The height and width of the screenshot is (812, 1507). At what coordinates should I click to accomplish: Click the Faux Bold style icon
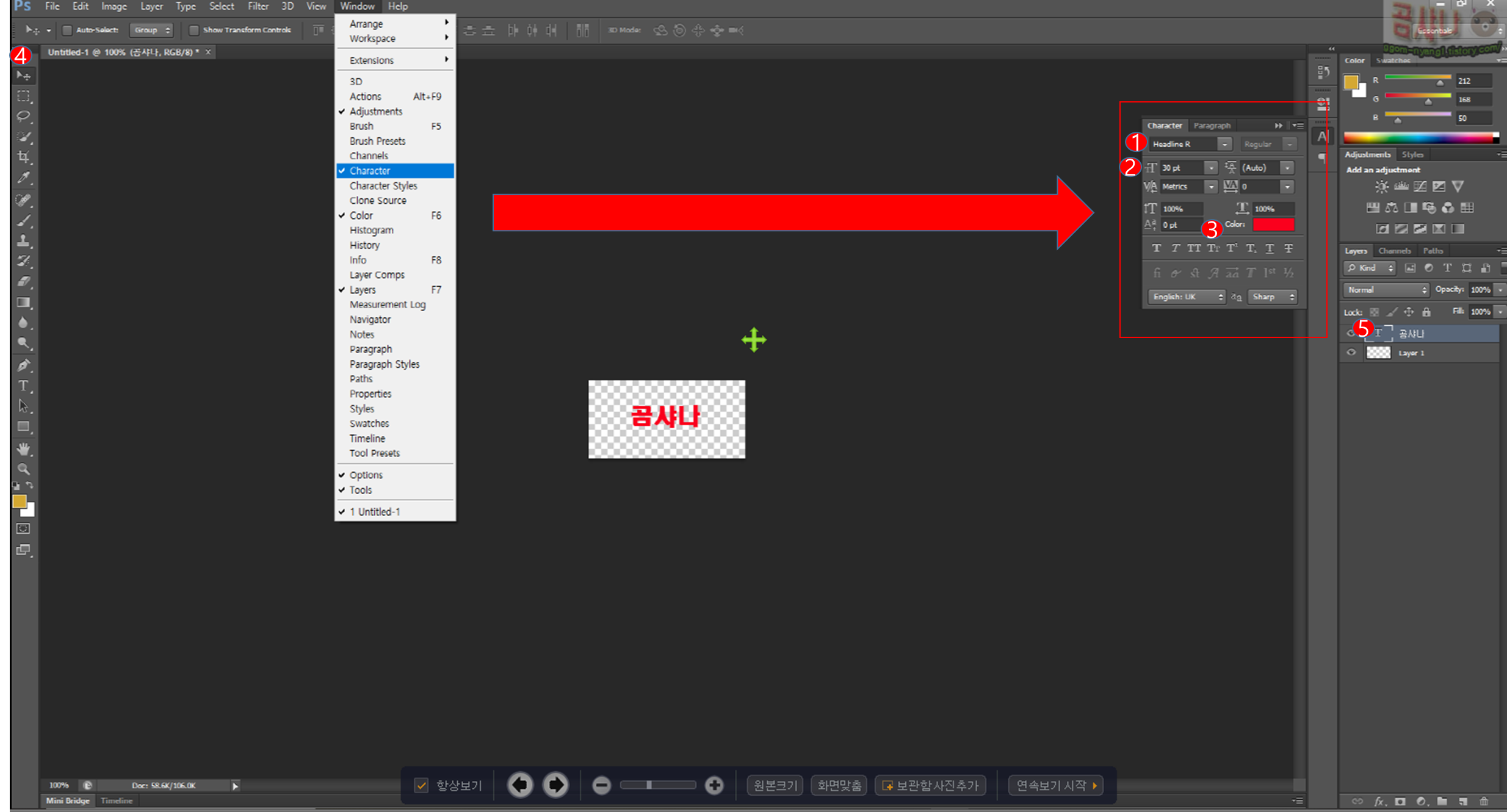1157,248
